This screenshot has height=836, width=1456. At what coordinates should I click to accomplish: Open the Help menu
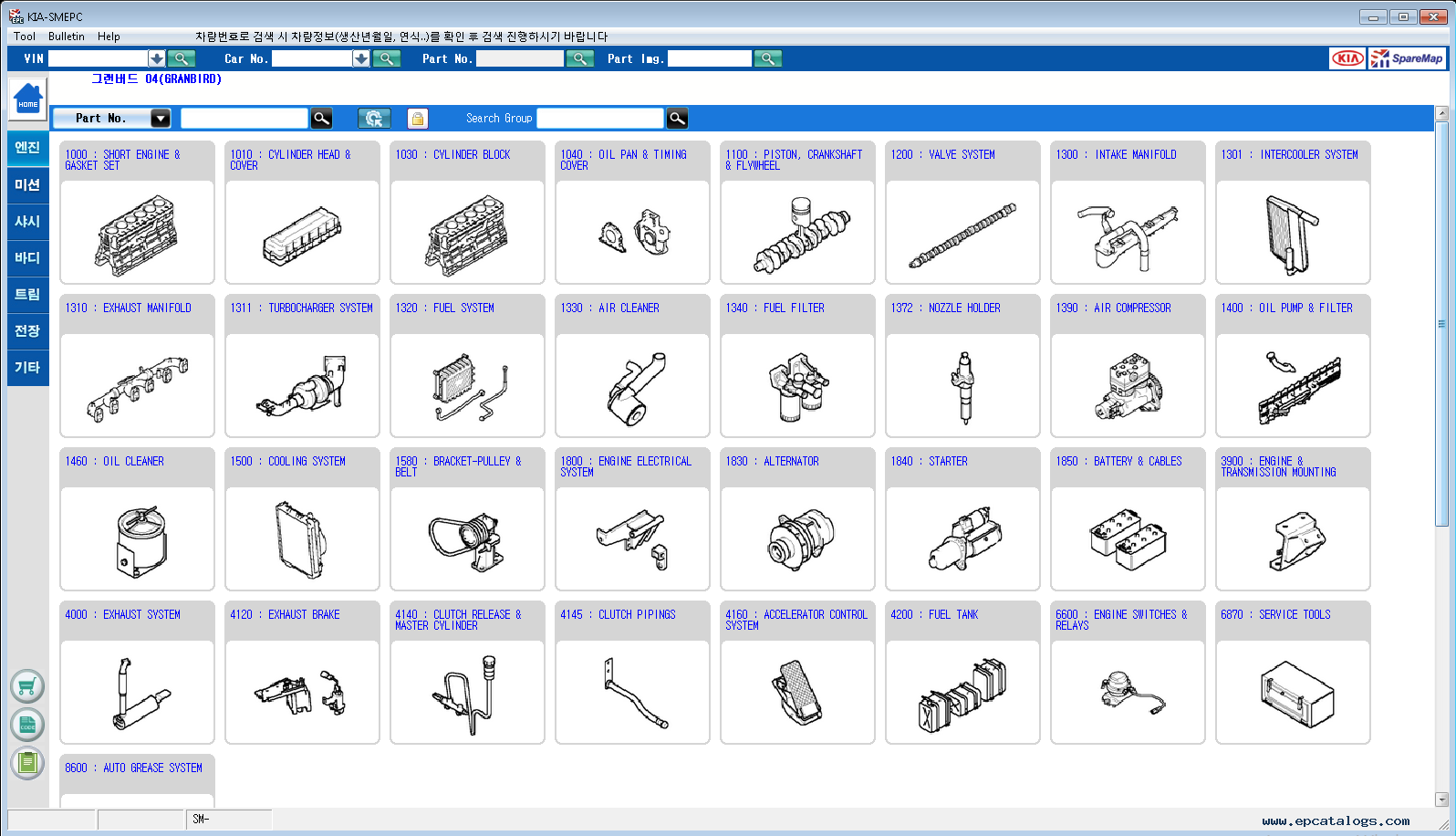pyautogui.click(x=109, y=37)
